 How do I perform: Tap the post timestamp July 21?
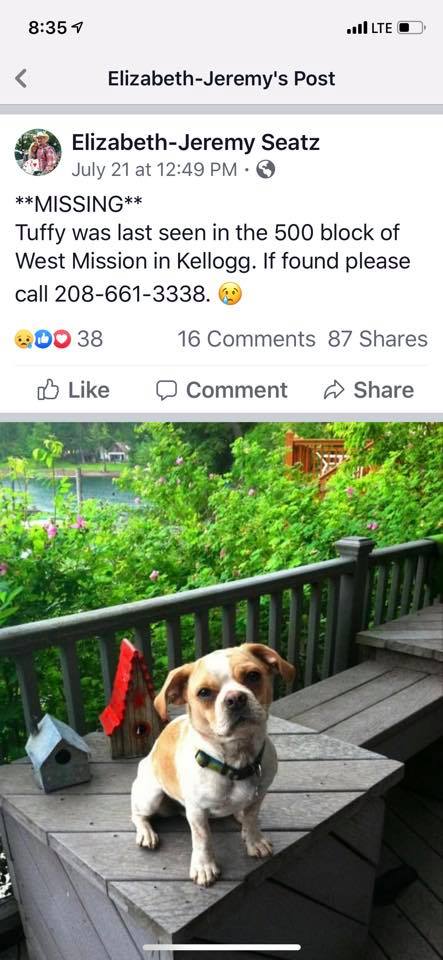[154, 170]
